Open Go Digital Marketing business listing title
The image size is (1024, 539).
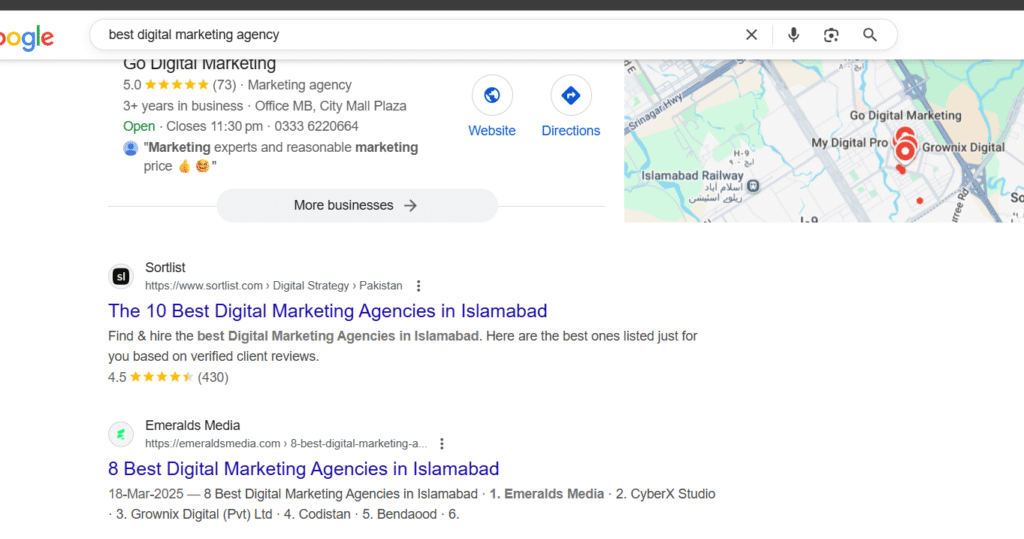click(x=199, y=65)
